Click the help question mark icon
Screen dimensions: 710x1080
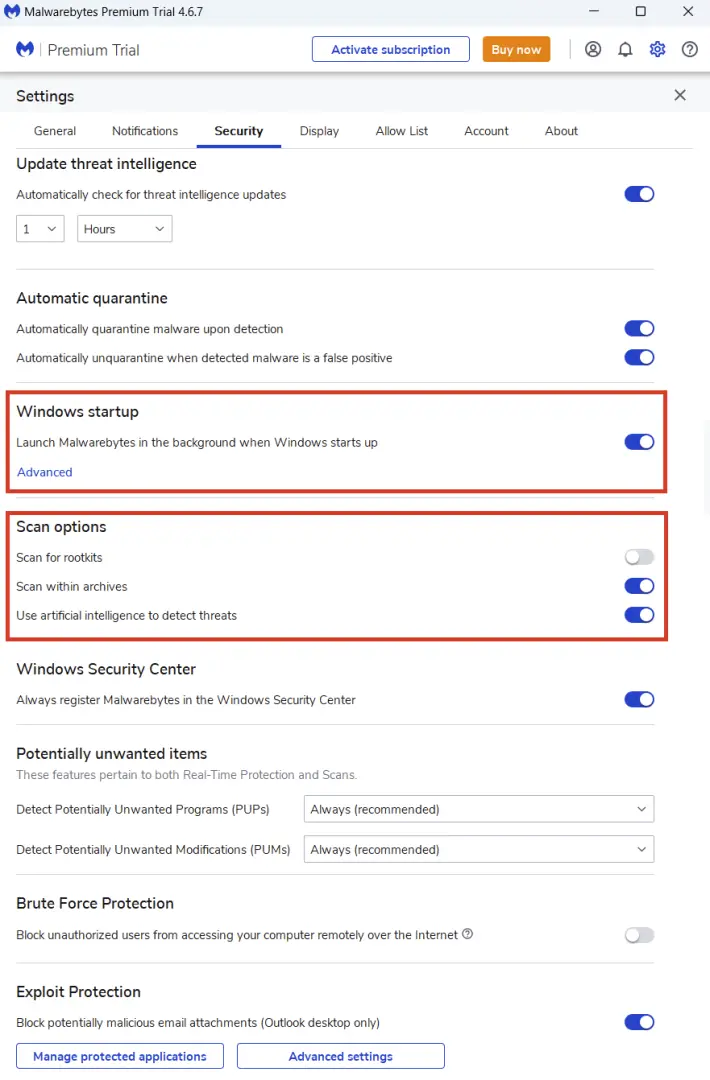(689, 50)
